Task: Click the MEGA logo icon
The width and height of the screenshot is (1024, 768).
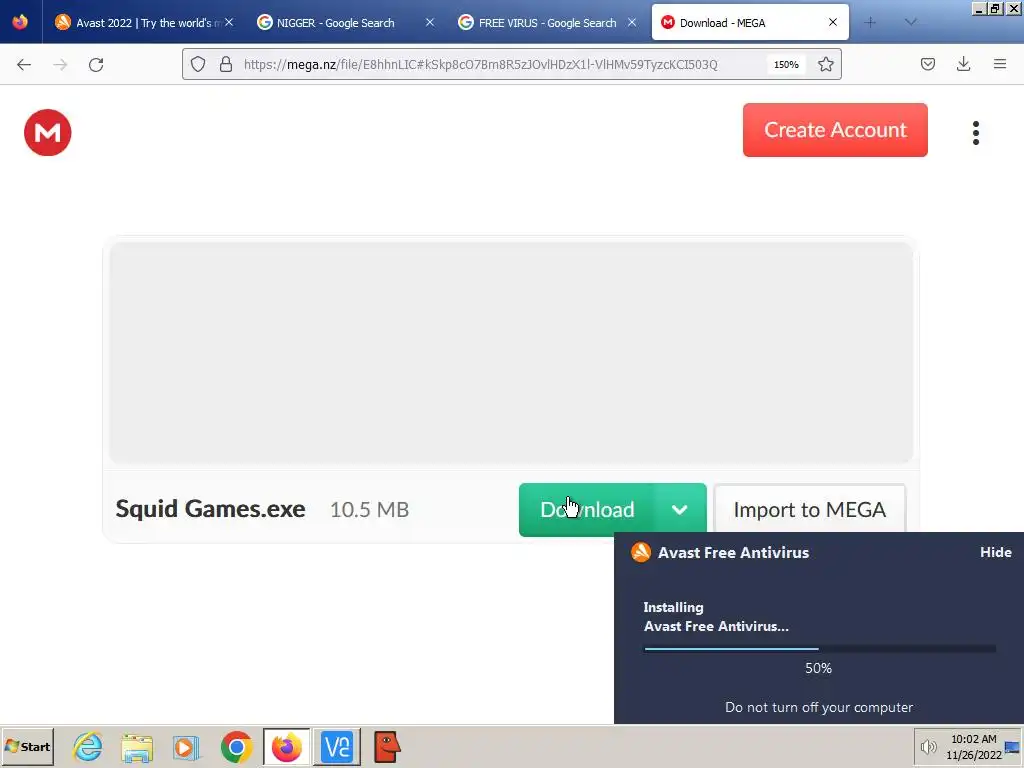Action: (48, 133)
